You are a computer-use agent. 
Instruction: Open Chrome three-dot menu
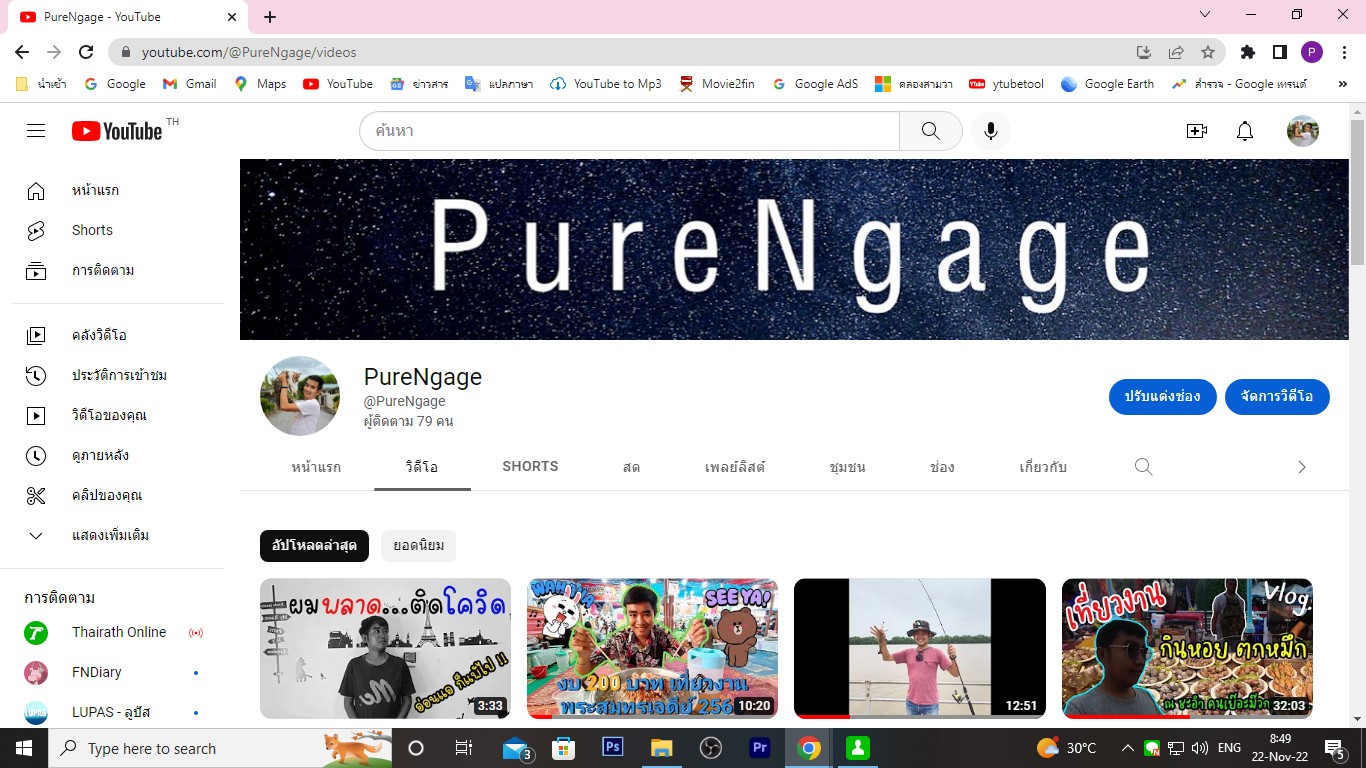point(1344,52)
